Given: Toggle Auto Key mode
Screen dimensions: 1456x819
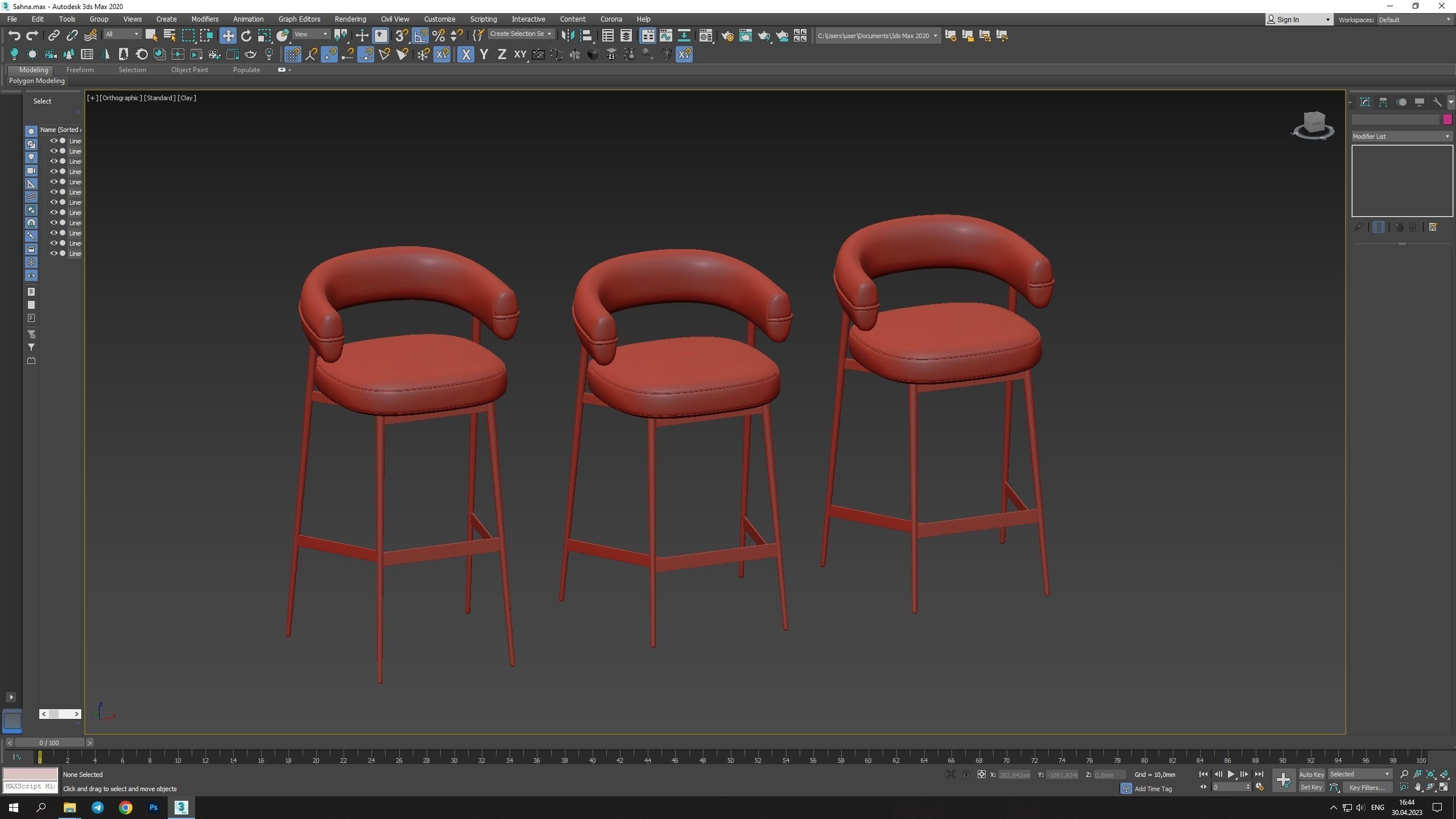Looking at the screenshot, I should [1312, 775].
